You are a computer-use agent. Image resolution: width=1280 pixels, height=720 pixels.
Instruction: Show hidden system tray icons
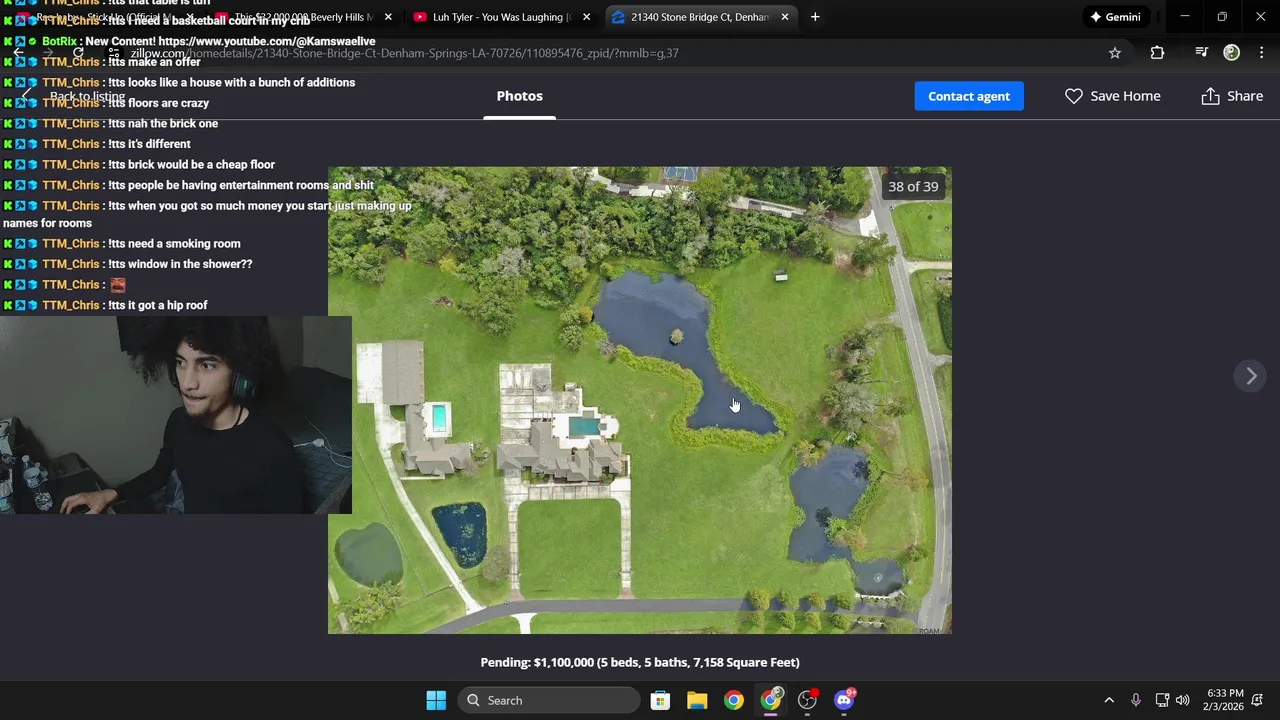(x=1109, y=700)
